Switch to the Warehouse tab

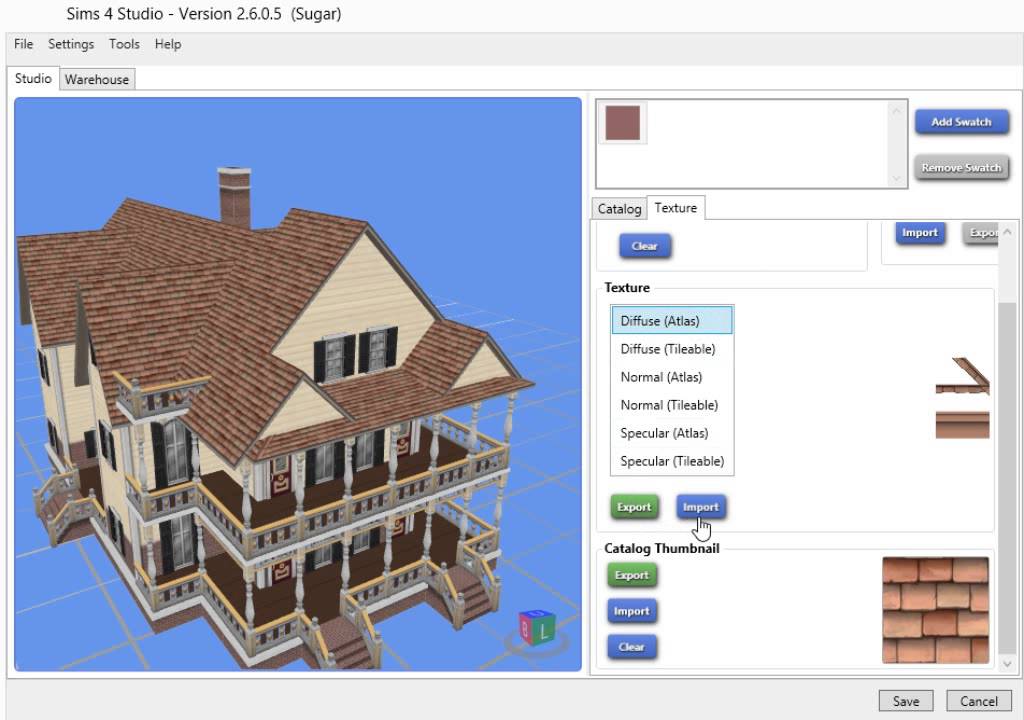97,79
